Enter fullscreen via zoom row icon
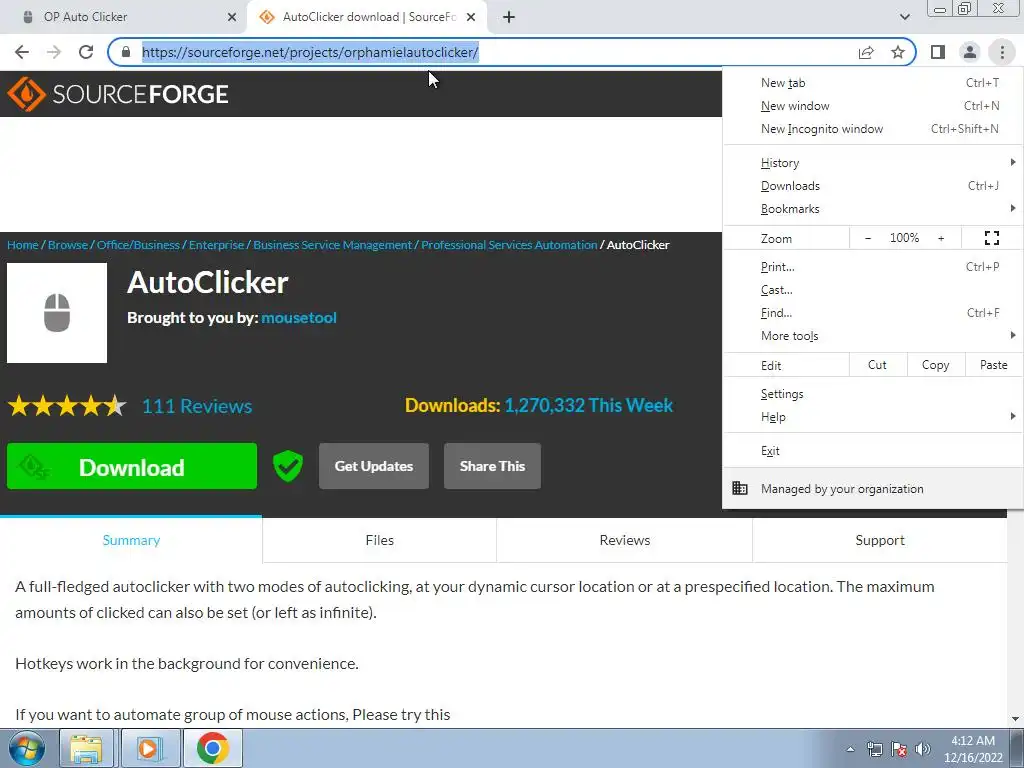Screen dimensions: 1024x768 pos(991,238)
